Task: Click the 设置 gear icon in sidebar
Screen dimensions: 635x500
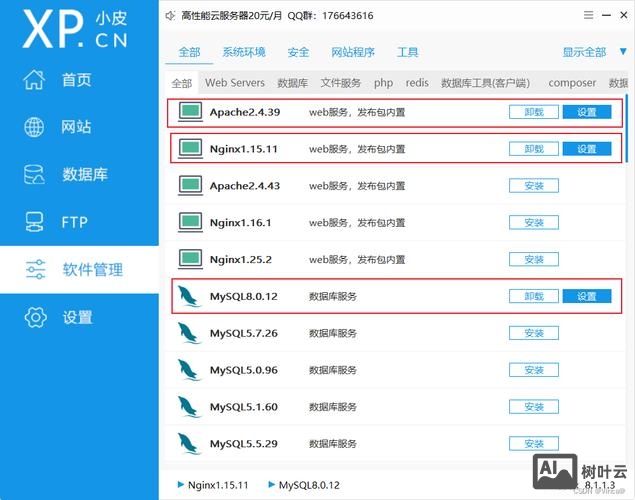Action: point(36,317)
